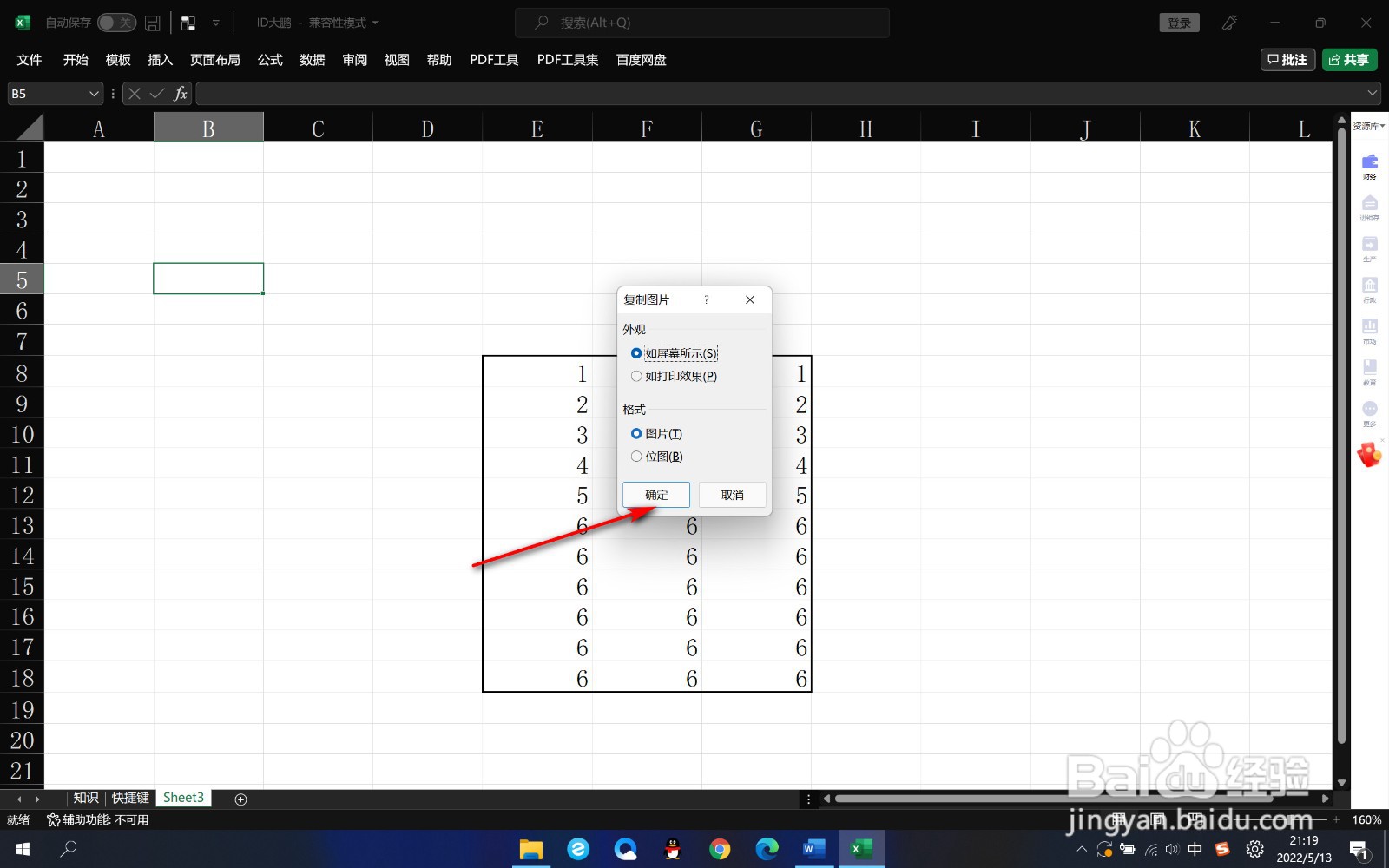Switch to the 知识 sheet tab
The width and height of the screenshot is (1389, 868).
[x=86, y=798]
